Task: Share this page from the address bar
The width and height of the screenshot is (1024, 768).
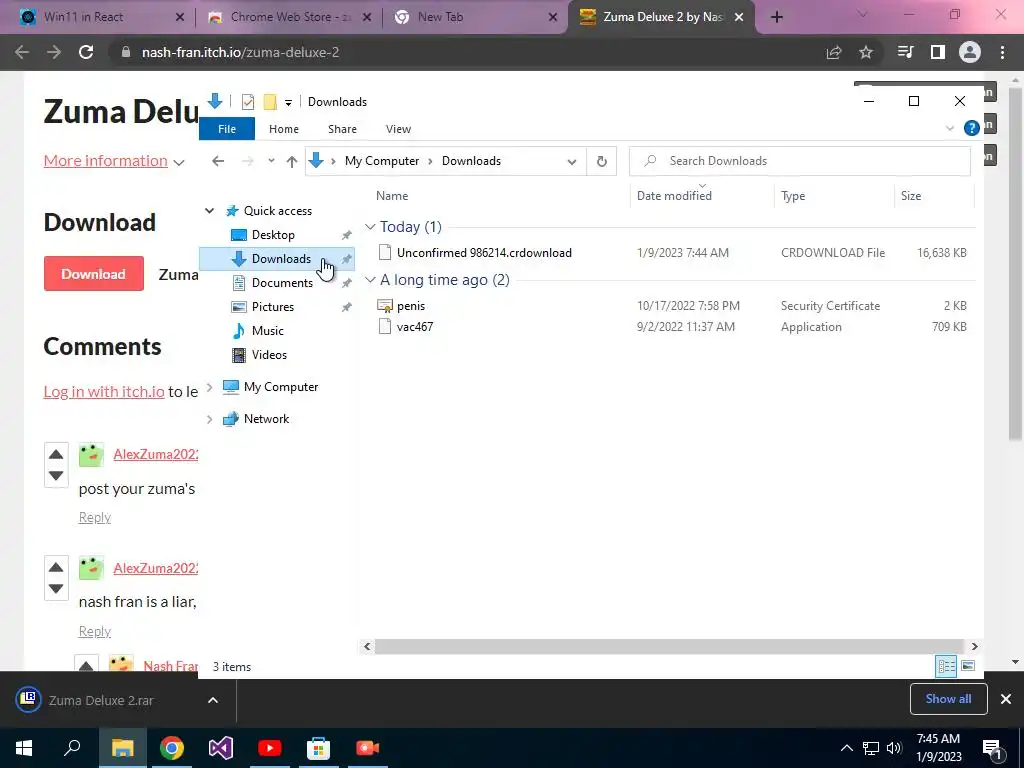Action: click(834, 52)
